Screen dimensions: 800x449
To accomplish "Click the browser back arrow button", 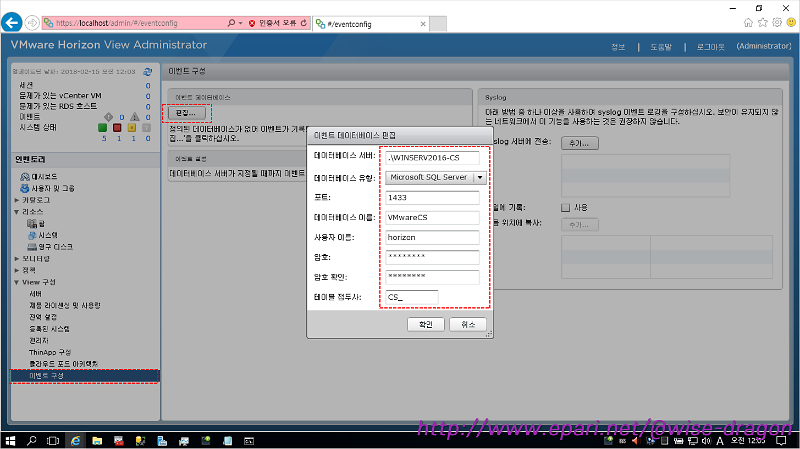I will click(12, 23).
